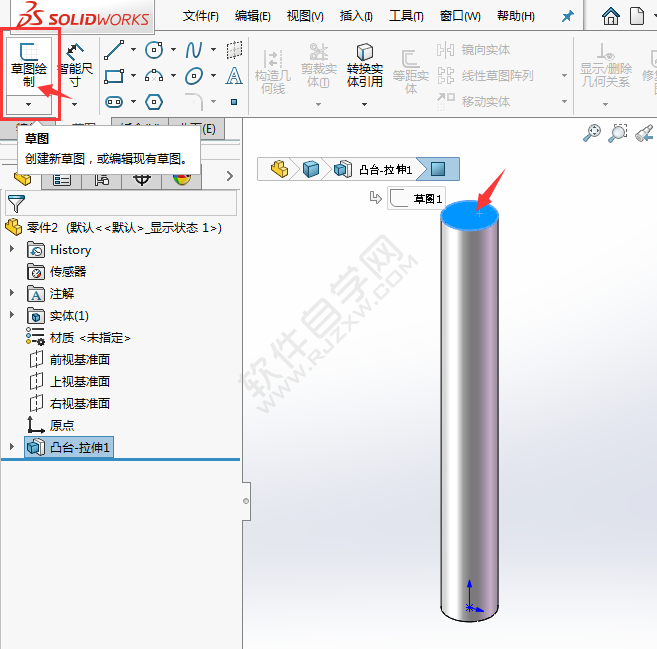Screen dimensions: 657x649
Task: Click 转换实体引用 convert entities
Action: click(x=364, y=66)
